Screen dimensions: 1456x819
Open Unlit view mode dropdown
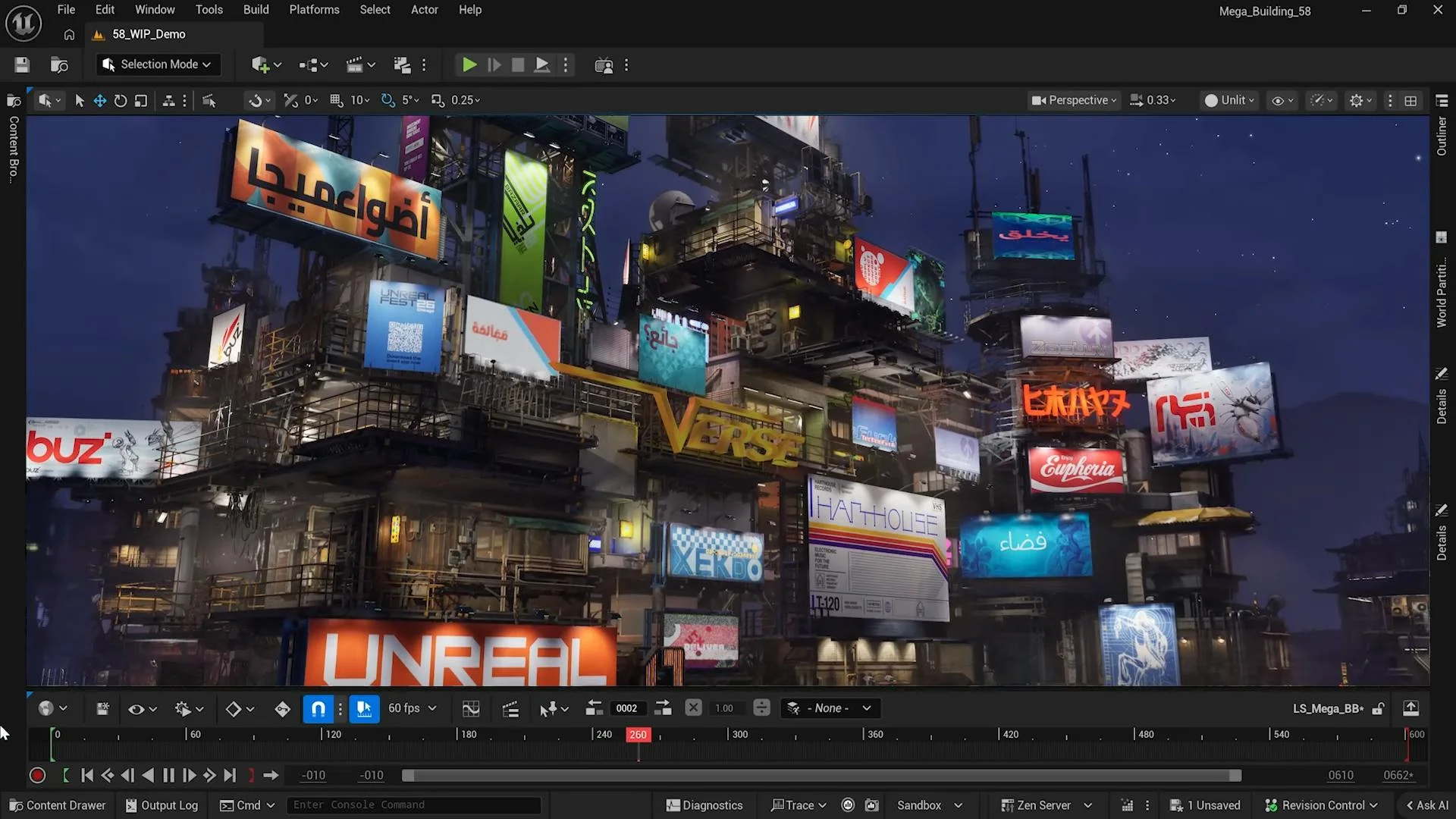pyautogui.click(x=1229, y=100)
